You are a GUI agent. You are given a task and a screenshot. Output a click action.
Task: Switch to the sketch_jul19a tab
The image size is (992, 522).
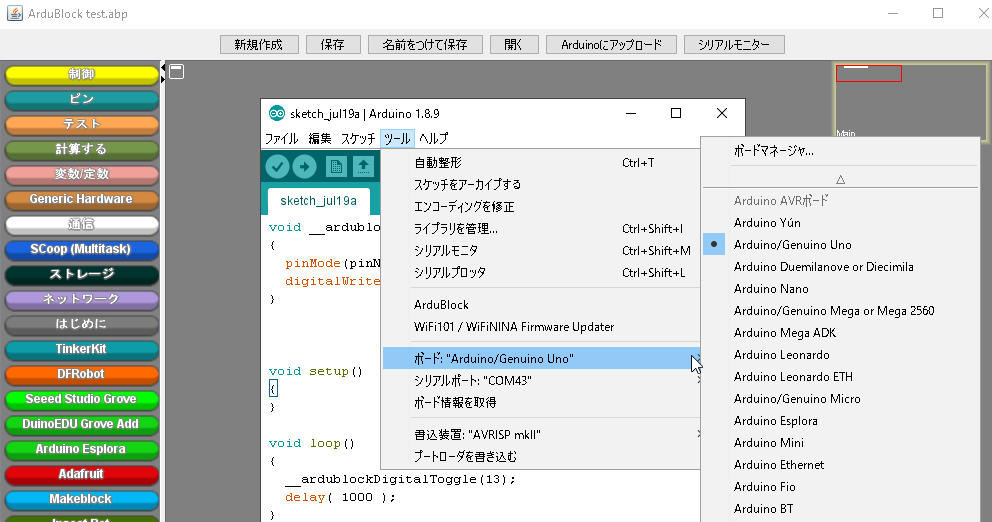click(x=318, y=201)
